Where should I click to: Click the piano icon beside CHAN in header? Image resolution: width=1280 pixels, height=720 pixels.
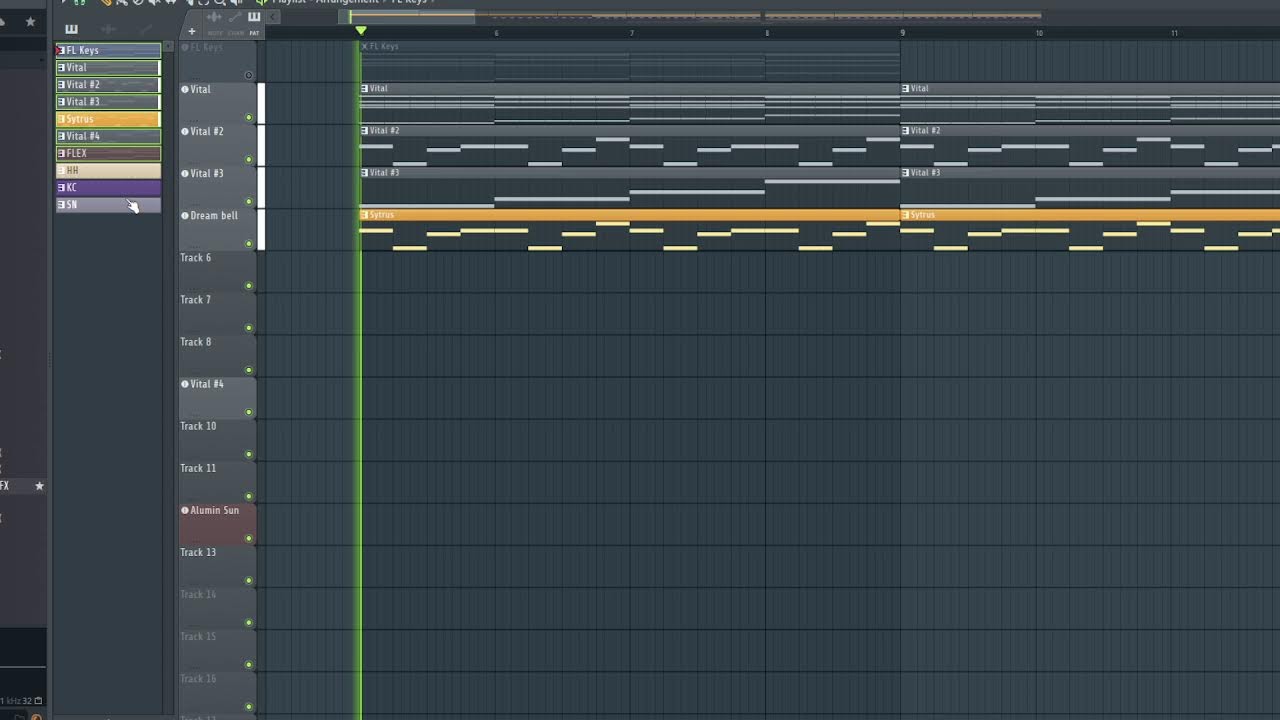tap(254, 17)
